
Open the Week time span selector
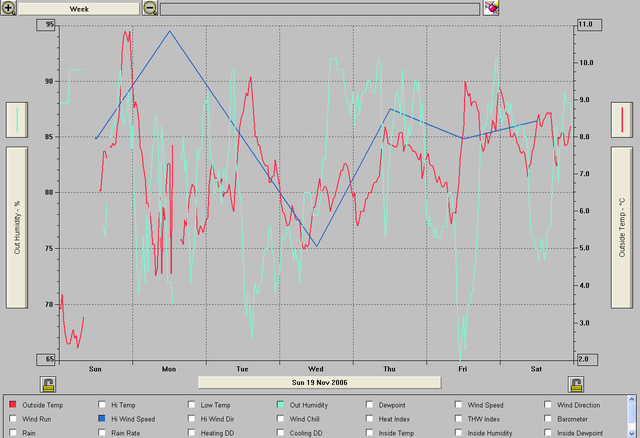point(78,8)
